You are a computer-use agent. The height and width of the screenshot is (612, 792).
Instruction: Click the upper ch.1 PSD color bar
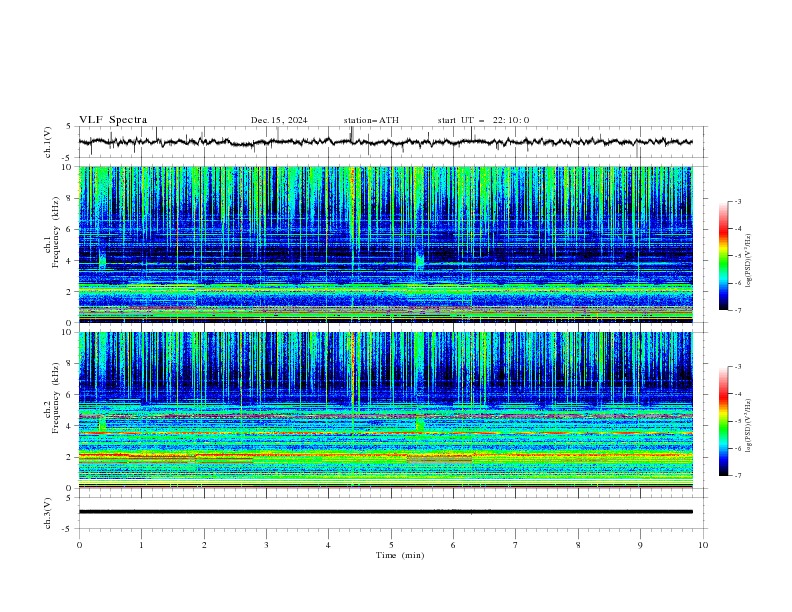point(723,256)
